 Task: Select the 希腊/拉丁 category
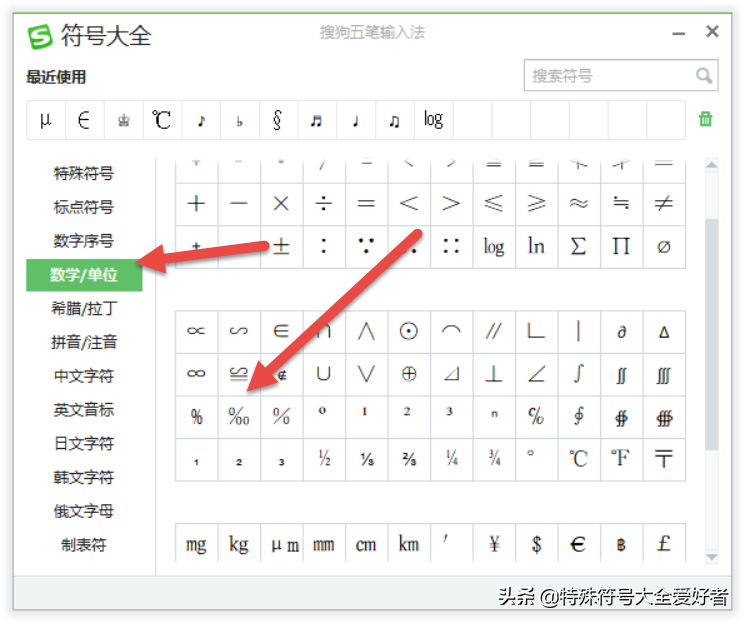click(x=84, y=309)
